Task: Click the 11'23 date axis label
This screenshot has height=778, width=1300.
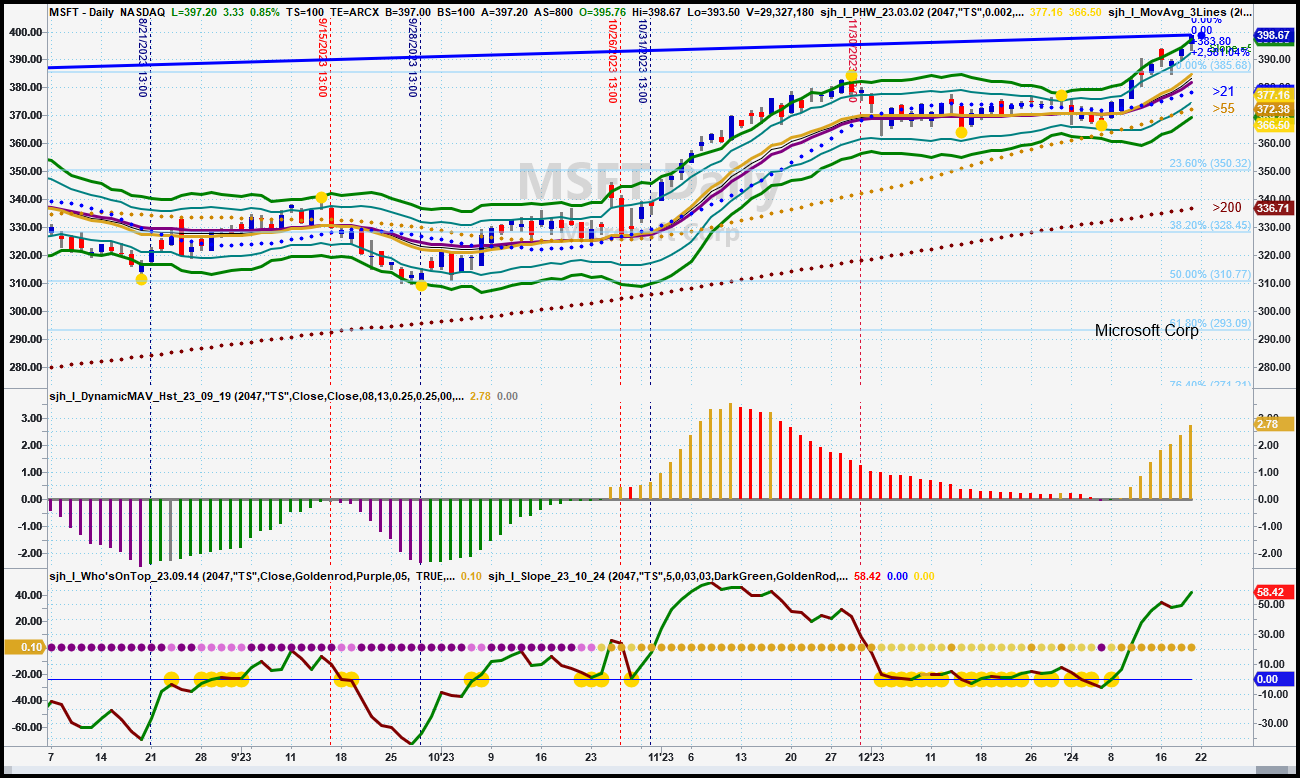Action: [660, 758]
